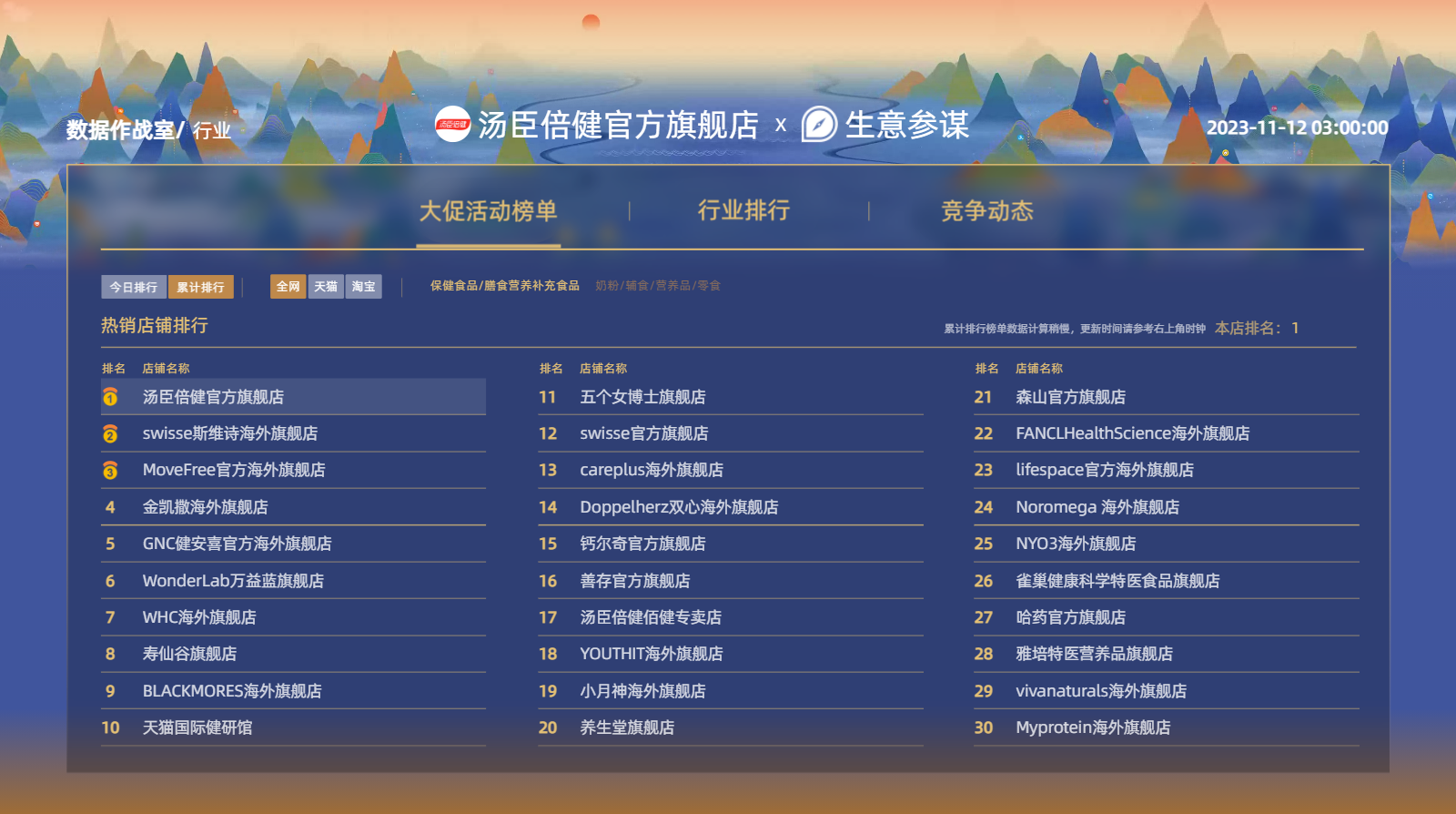Click the 汤臣倍健 red logo icon
This screenshot has height=814, width=1456.
click(452, 125)
